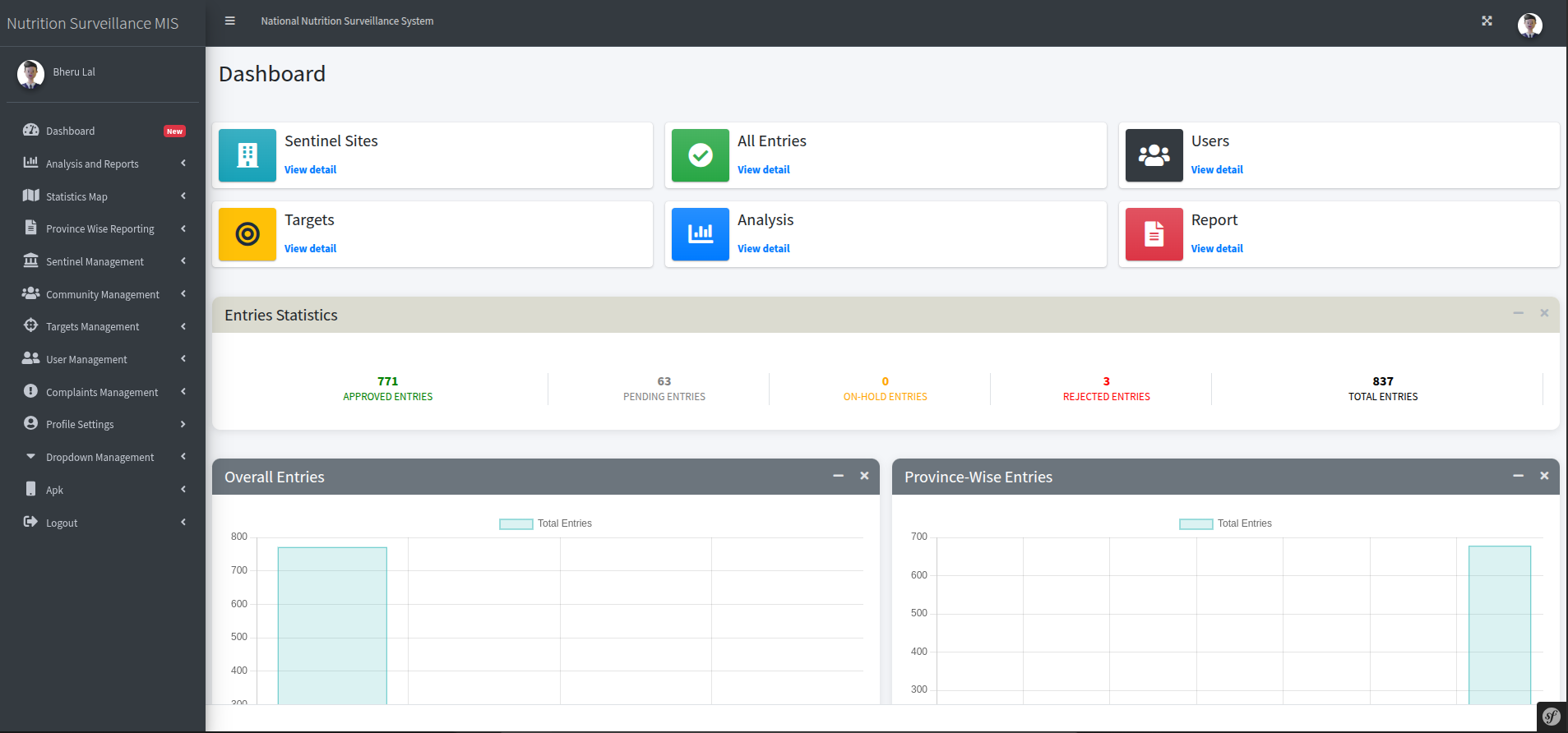Click the fullscreen expand icon
The width and height of the screenshot is (1568, 733).
pyautogui.click(x=1487, y=21)
